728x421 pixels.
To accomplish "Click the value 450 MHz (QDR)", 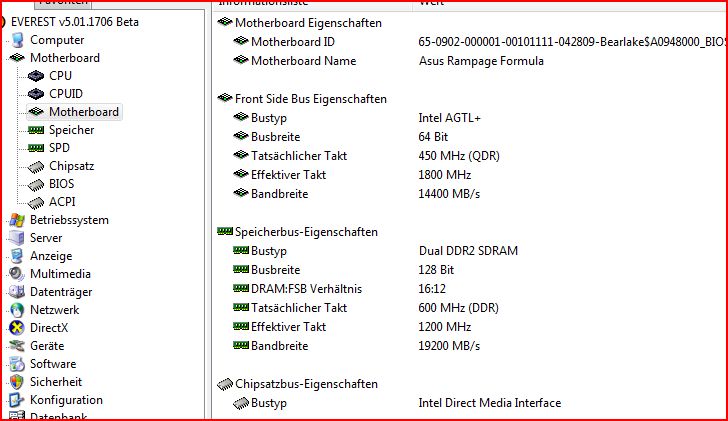I will (459, 156).
